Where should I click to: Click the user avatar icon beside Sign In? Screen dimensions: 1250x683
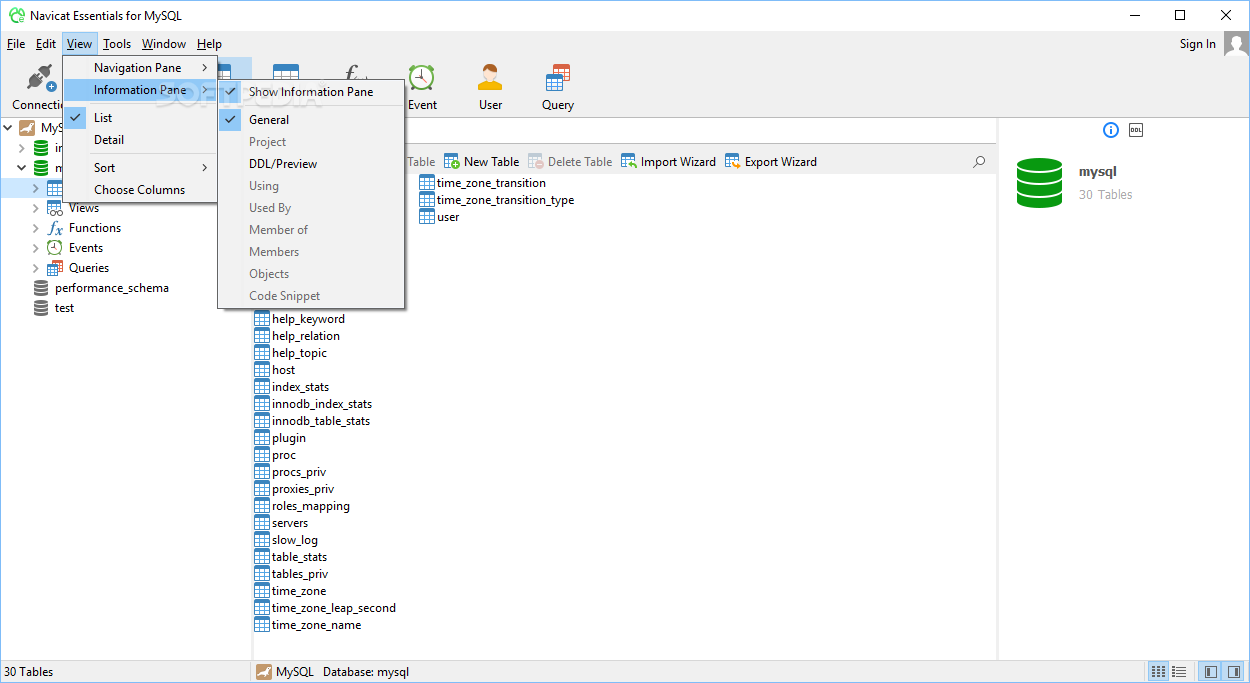[x=1236, y=44]
